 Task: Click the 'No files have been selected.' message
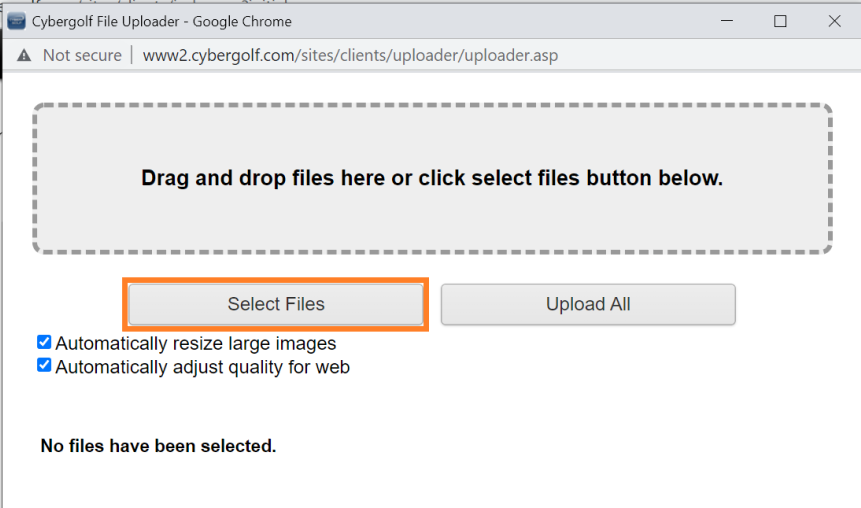point(158,446)
